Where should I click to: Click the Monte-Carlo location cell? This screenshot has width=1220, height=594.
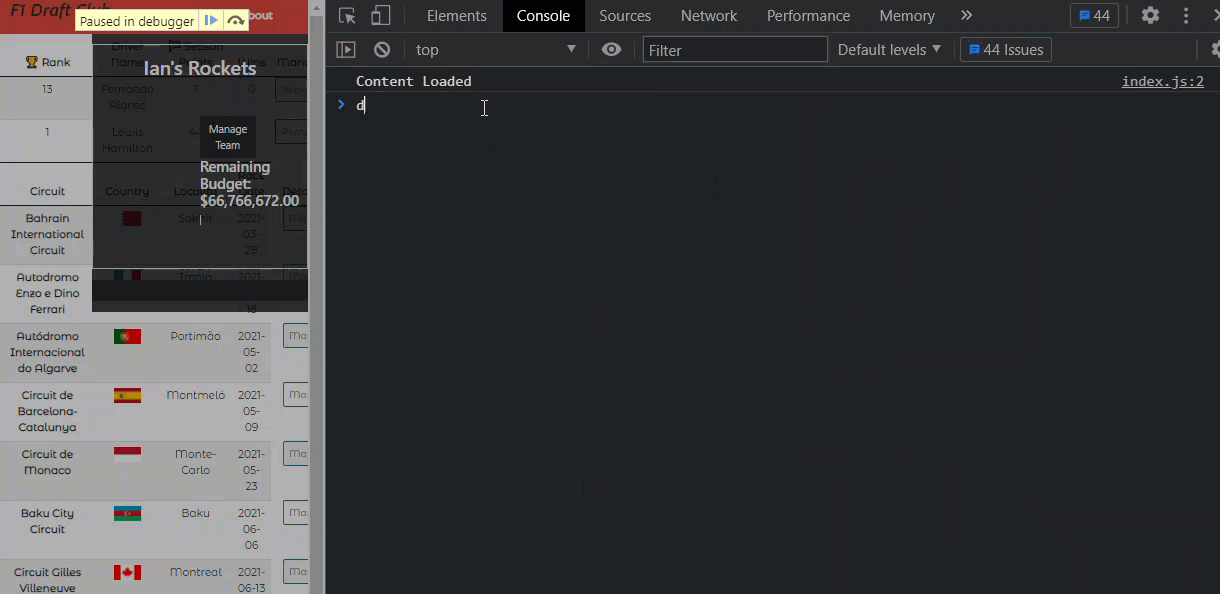(196, 462)
